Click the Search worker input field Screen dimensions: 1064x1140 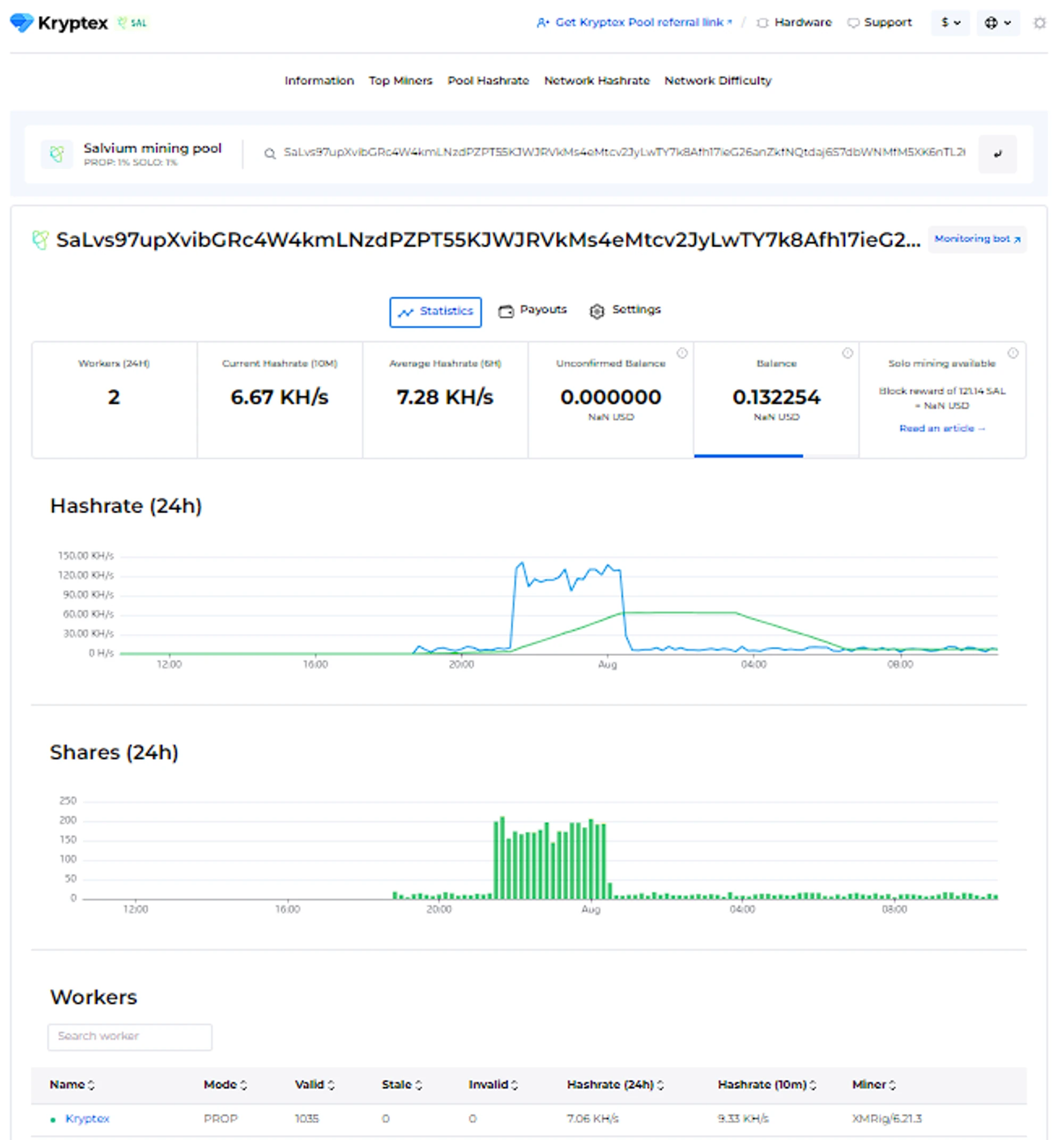pyautogui.click(x=130, y=1037)
